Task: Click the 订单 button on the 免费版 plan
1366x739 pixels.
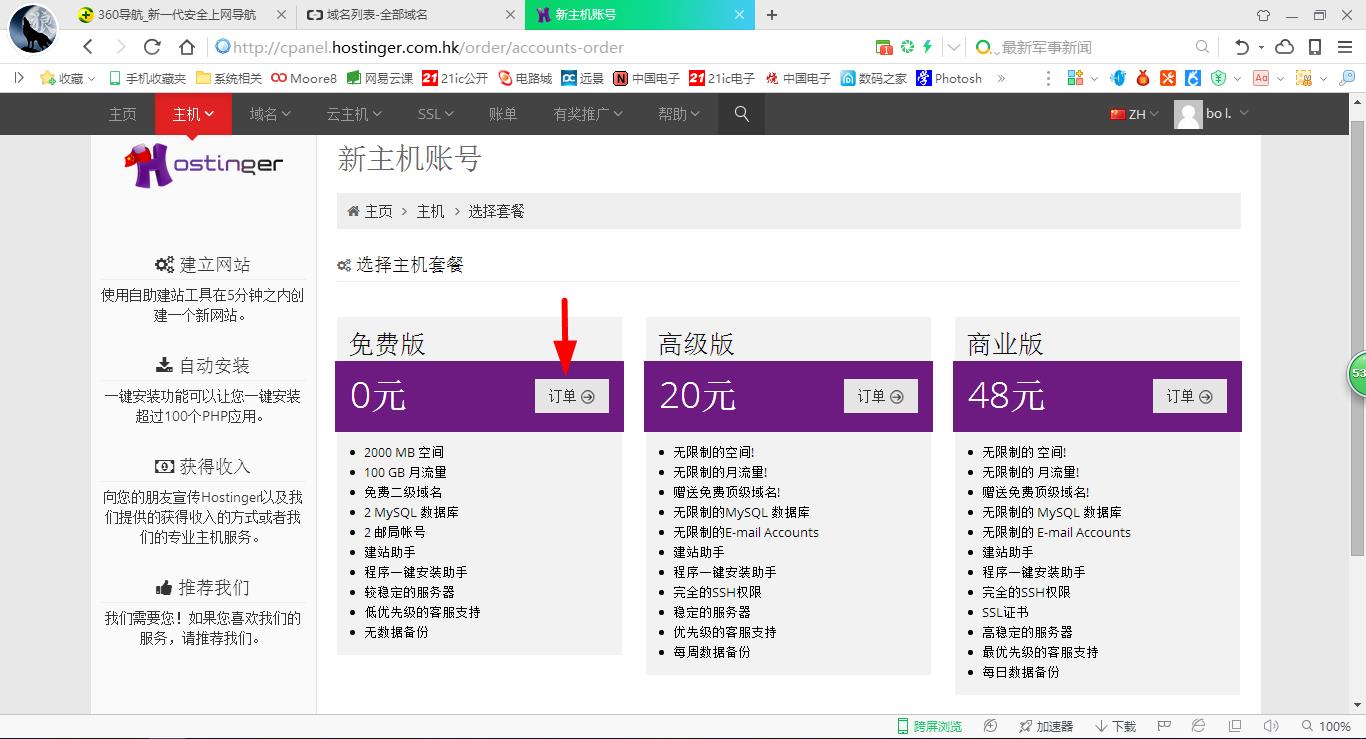Action: [x=571, y=395]
